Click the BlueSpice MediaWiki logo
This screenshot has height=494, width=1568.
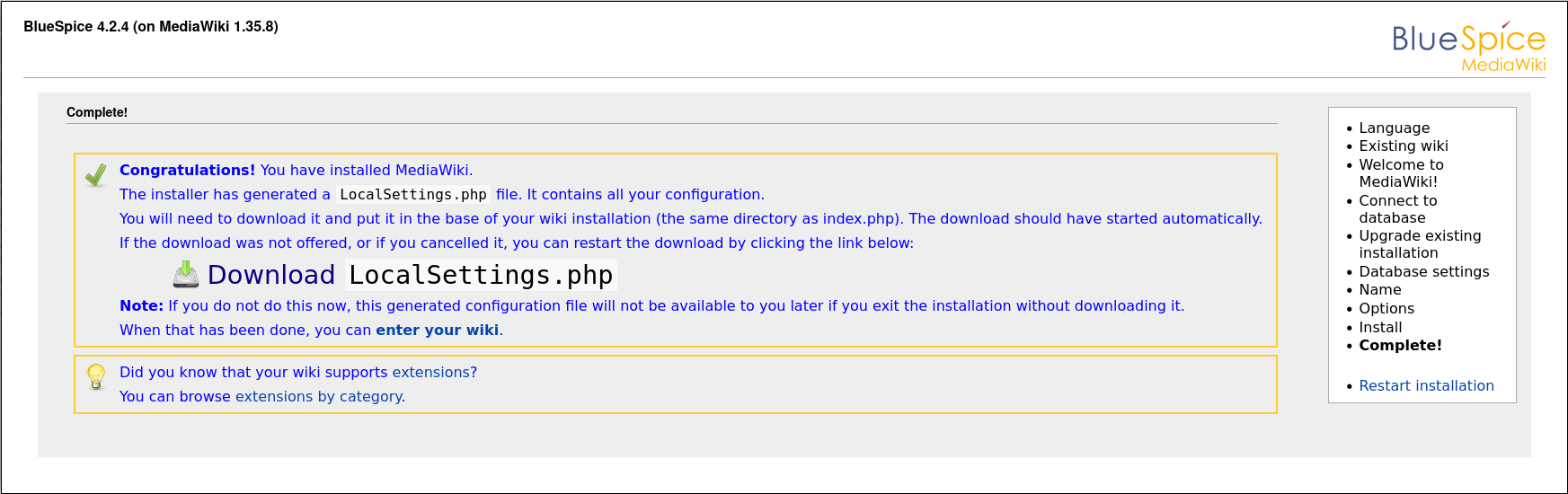[x=1468, y=47]
